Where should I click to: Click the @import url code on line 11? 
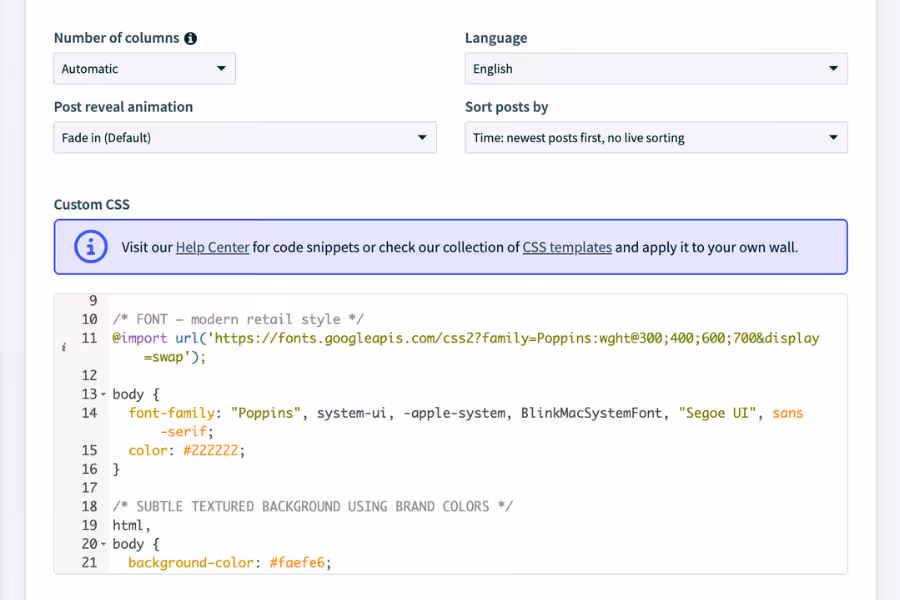click(465, 347)
